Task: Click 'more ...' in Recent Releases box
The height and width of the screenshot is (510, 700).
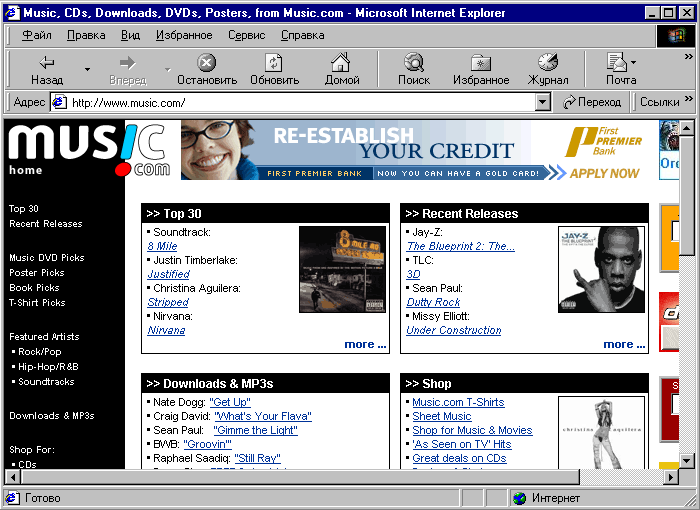Action: pos(624,344)
